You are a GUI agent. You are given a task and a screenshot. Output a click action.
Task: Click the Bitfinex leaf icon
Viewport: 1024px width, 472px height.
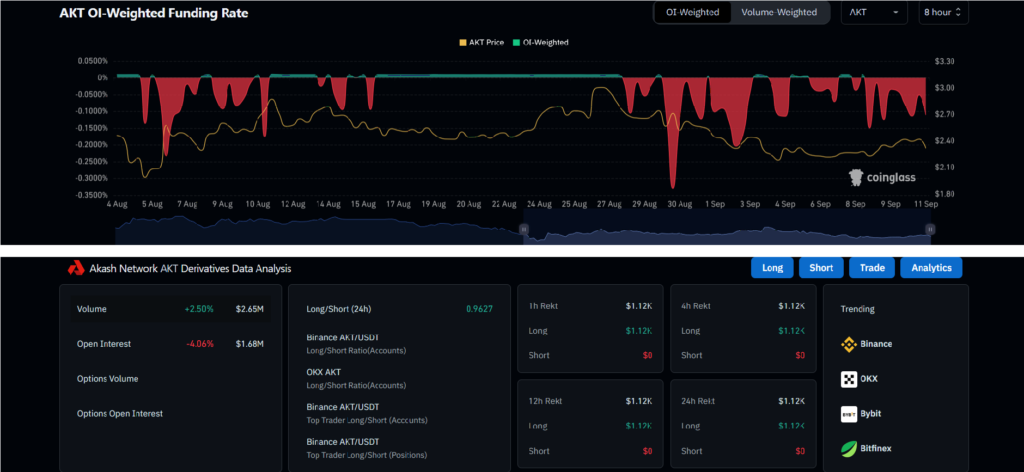[848, 448]
